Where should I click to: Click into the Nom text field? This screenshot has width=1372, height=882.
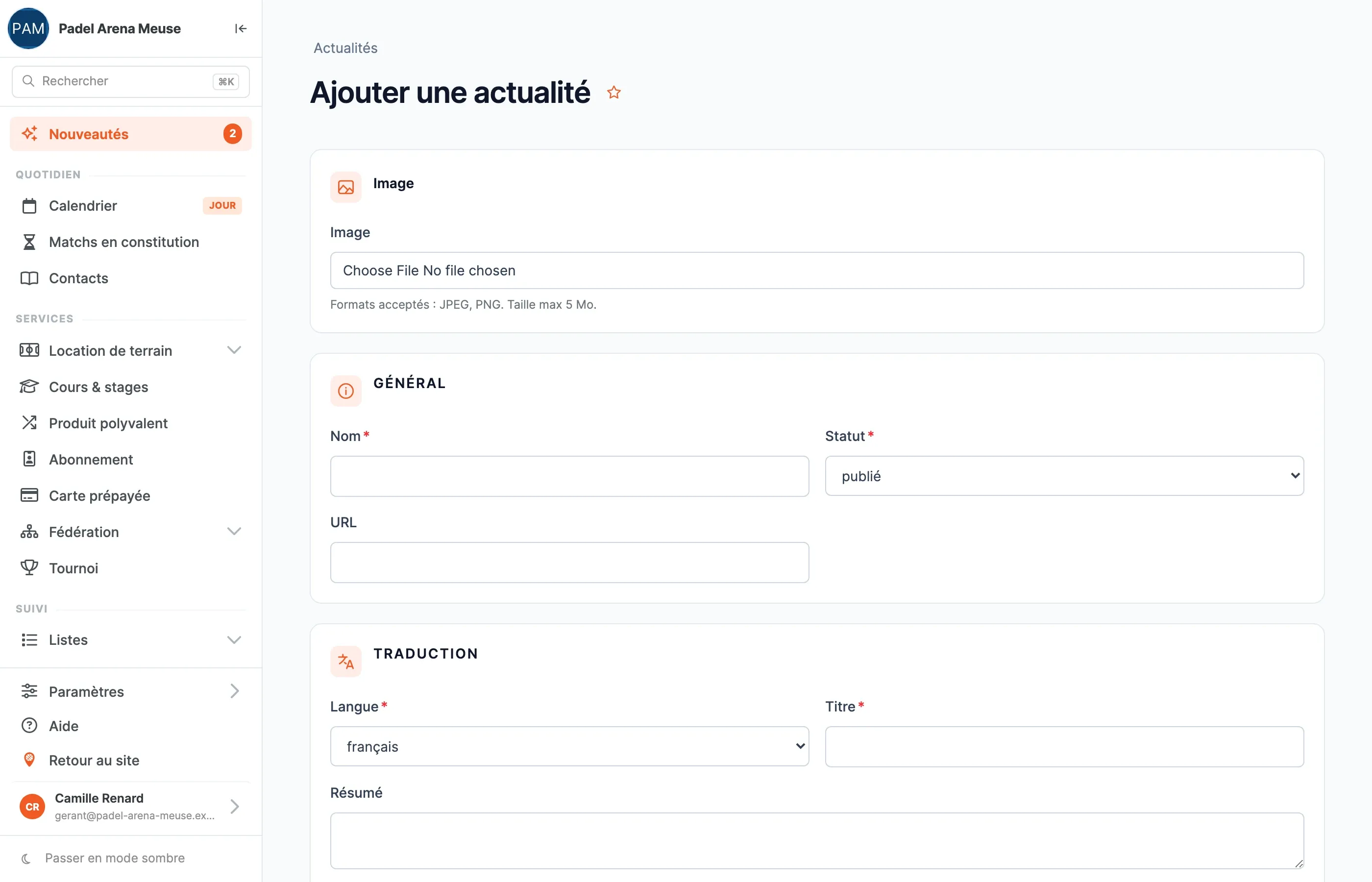click(x=569, y=476)
